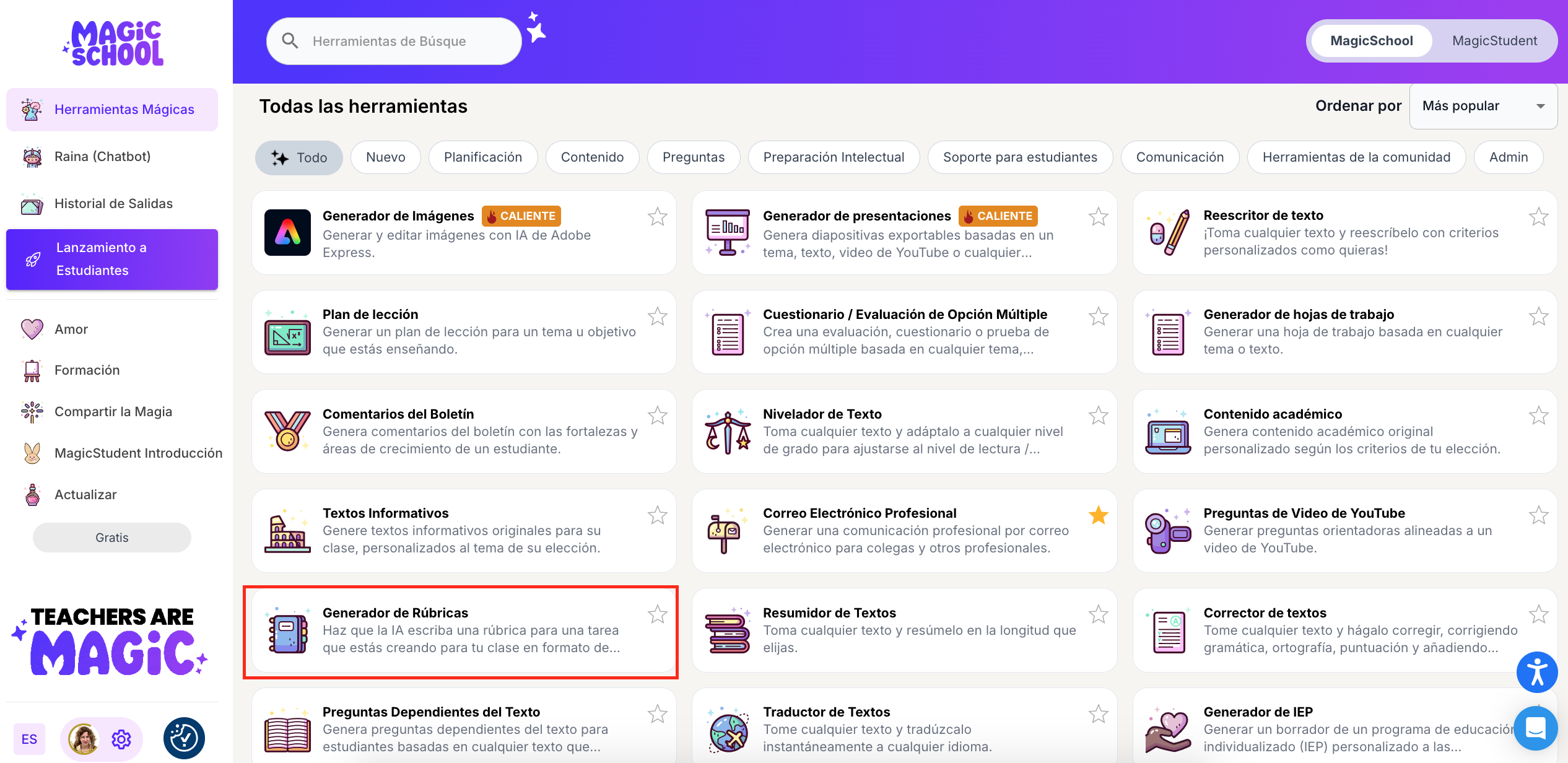The image size is (1568, 763).
Task: Click the Adobe Express image generator icon
Action: (287, 233)
